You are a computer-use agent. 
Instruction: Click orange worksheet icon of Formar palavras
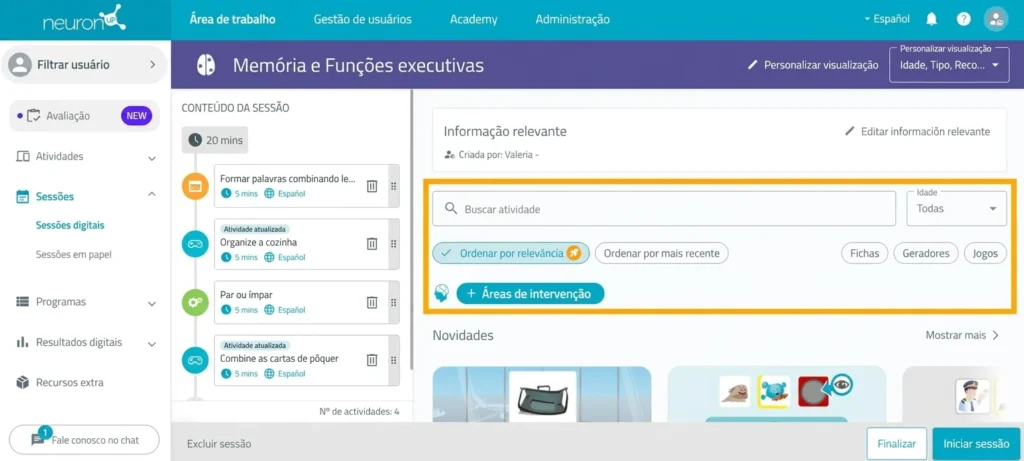(195, 187)
